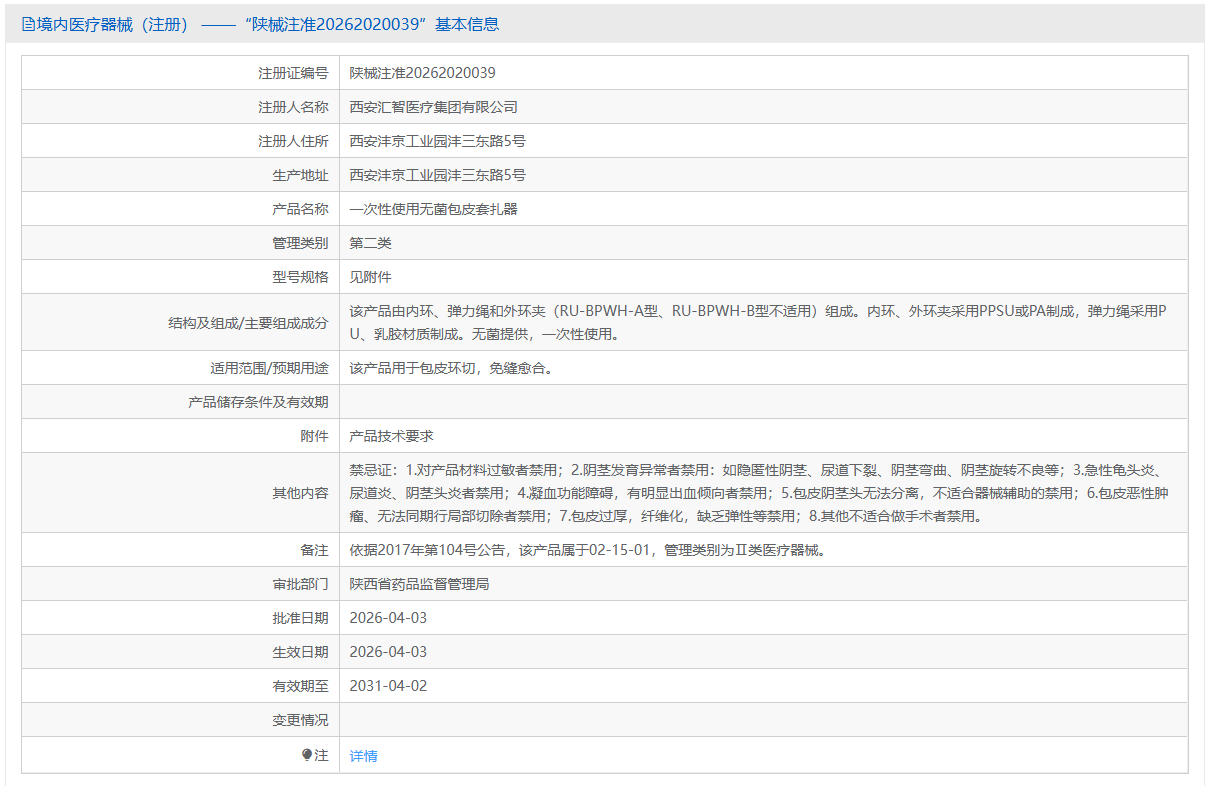The width and height of the screenshot is (1210, 786).
Task: Select product name 一次性使用无菌包皮套扎器
Action: (433, 209)
